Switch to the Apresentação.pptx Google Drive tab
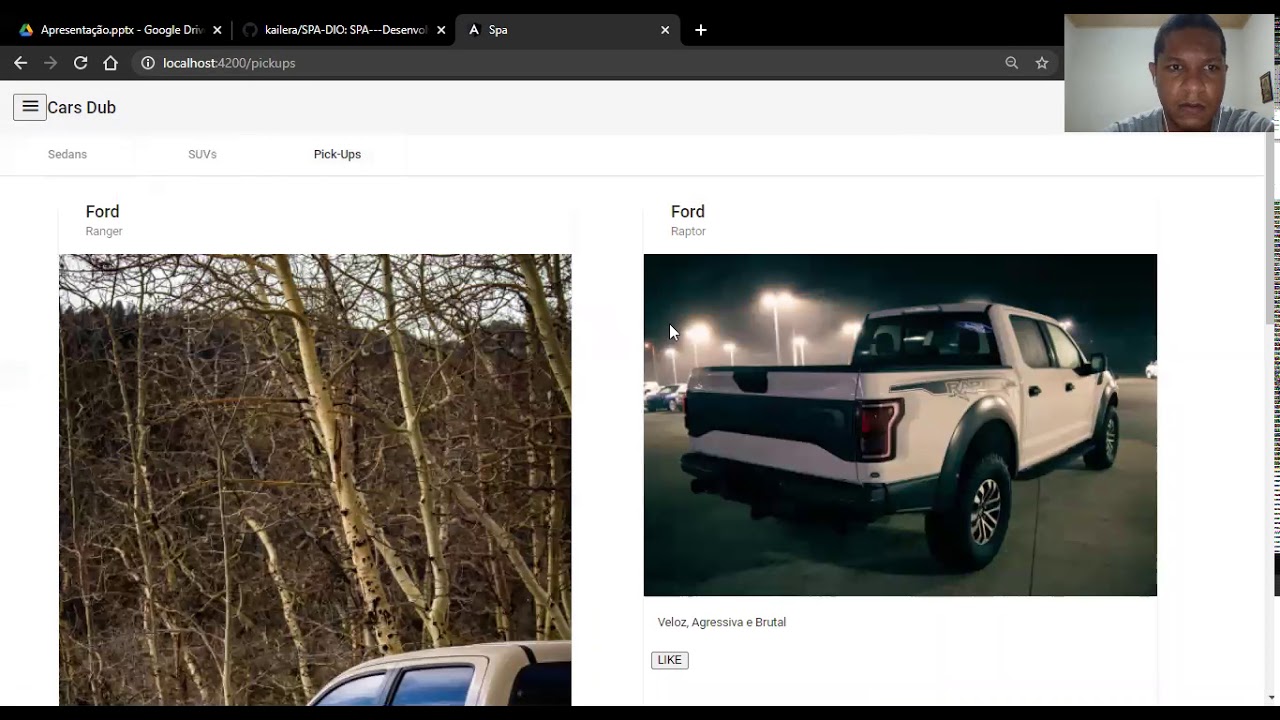Screen dimensions: 1280x720 (x=118, y=30)
